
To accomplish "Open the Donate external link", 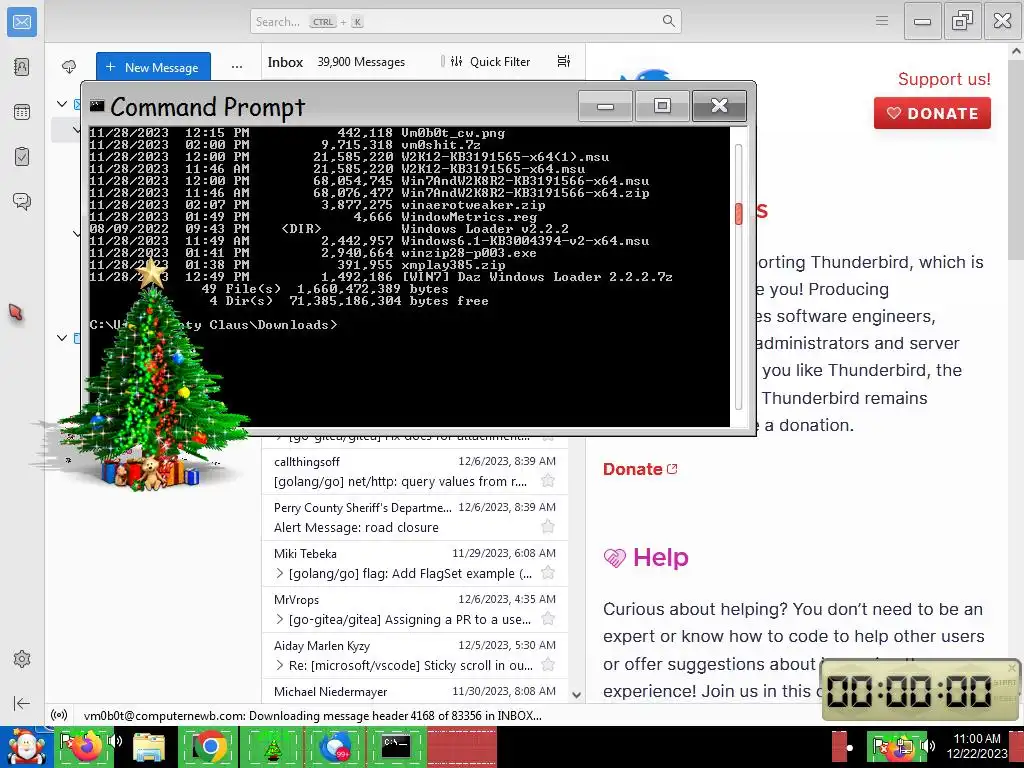I will point(639,469).
